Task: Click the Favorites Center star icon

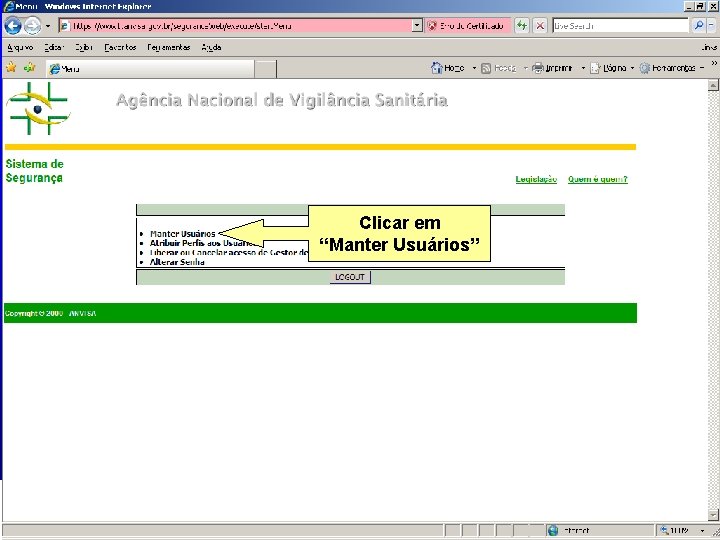Action: pyautogui.click(x=11, y=68)
